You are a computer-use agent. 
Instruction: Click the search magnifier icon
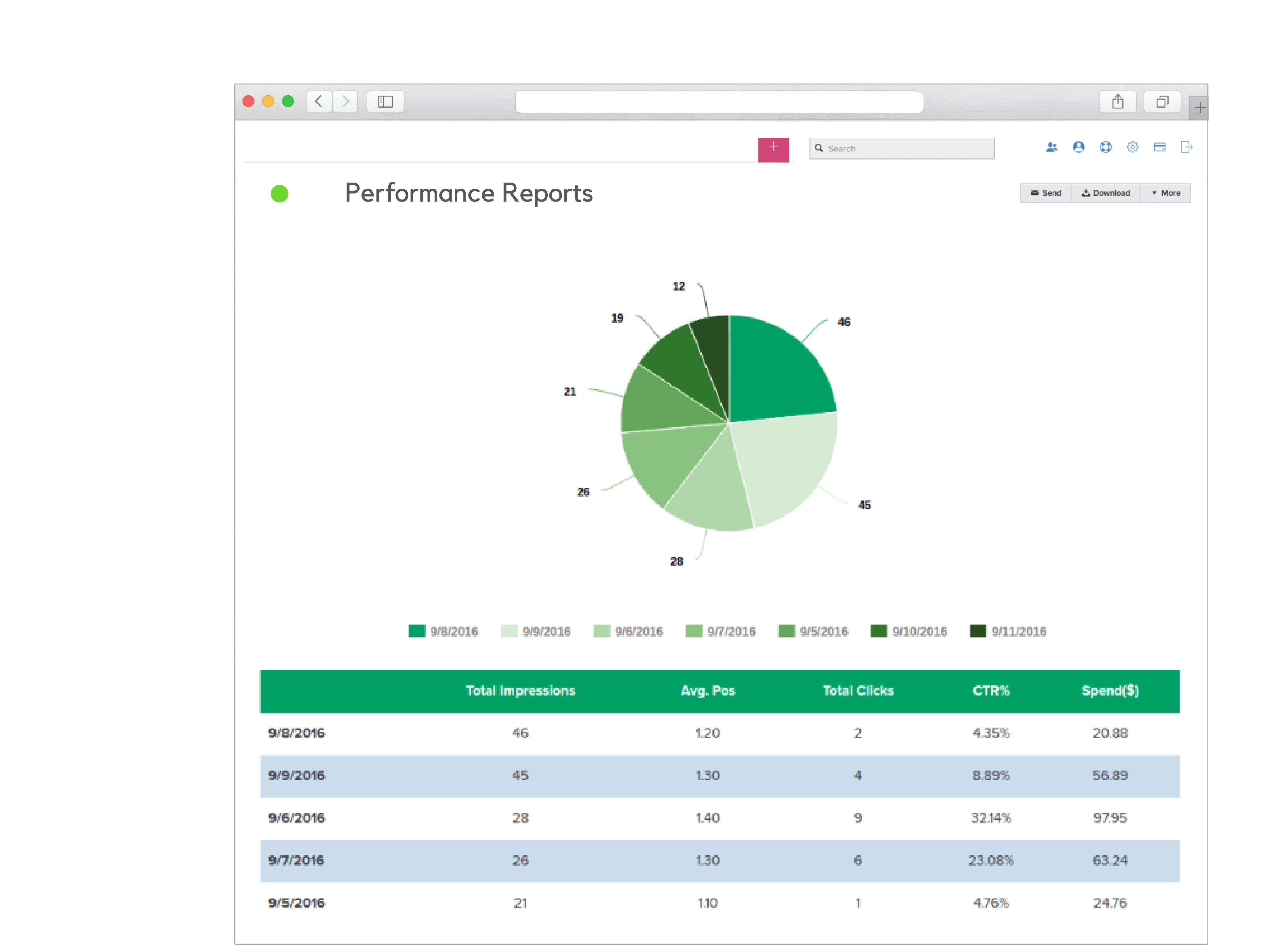819,148
